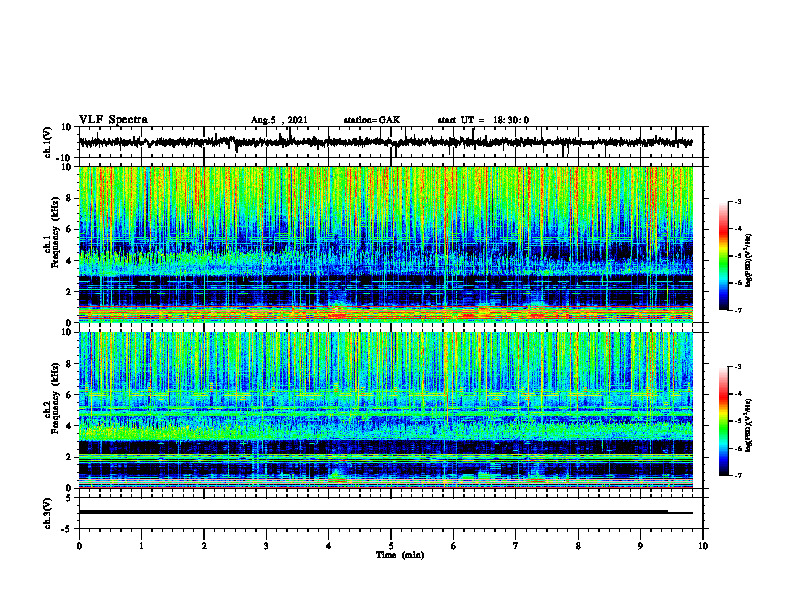Image resolution: width=792 pixels, height=612 pixels.
Task: Click the 'ch.1(V)' waveform axis label
Action: coord(46,142)
